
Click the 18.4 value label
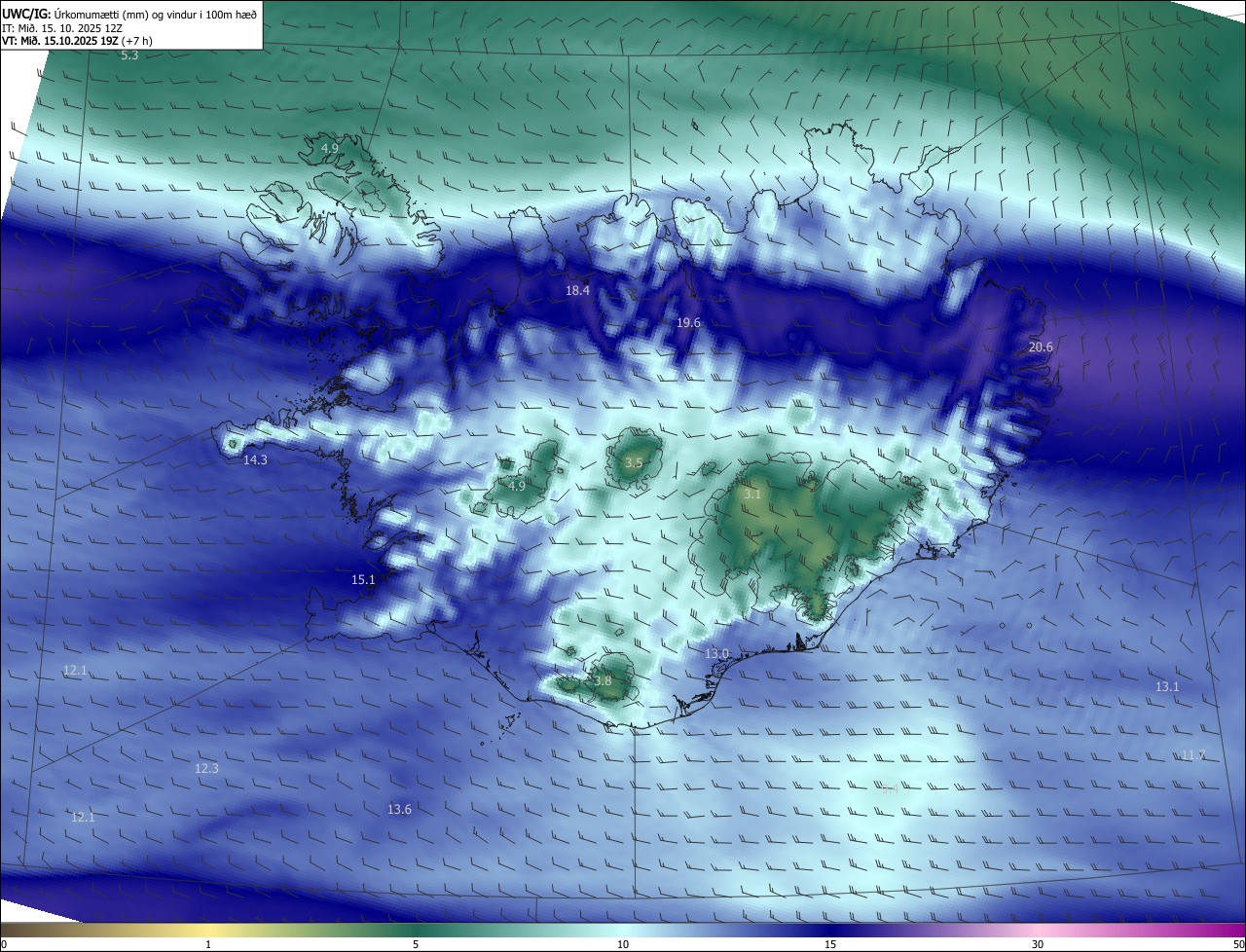[x=578, y=291]
